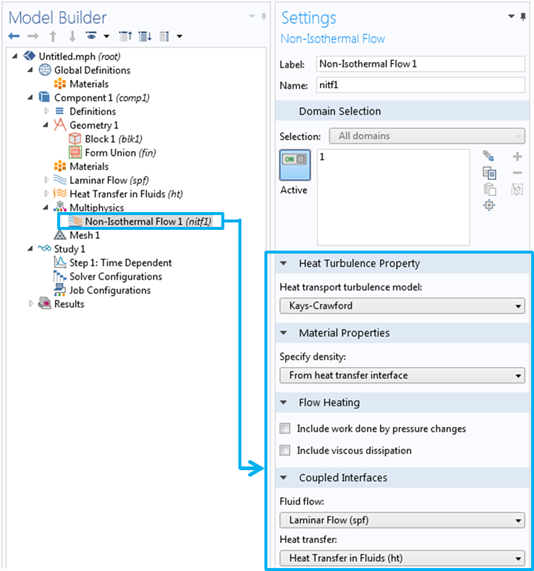
Task: Click the Domain Selection section header
Action: coord(402,111)
